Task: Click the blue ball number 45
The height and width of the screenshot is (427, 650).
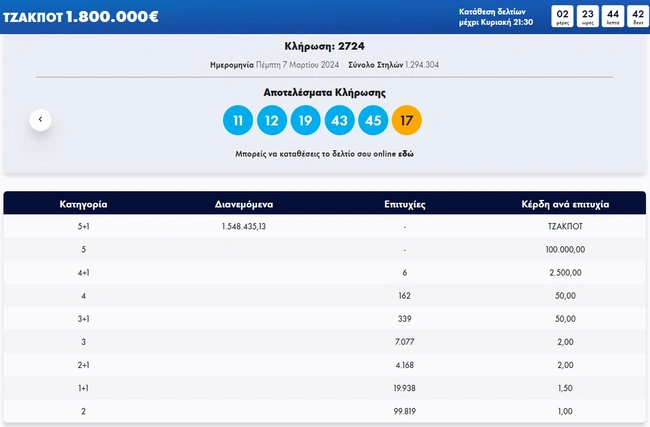Action: (373, 120)
